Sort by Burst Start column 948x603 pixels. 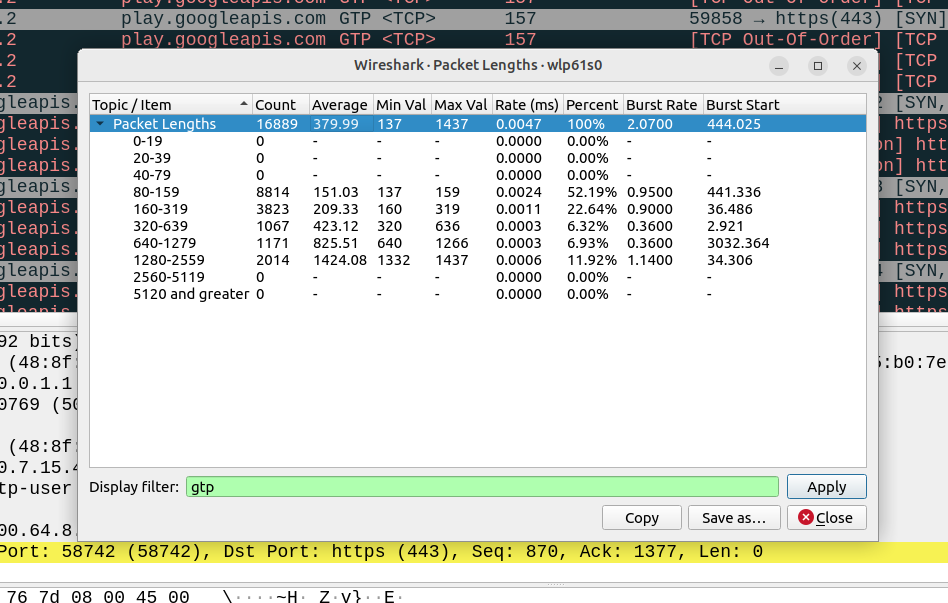tap(784, 105)
